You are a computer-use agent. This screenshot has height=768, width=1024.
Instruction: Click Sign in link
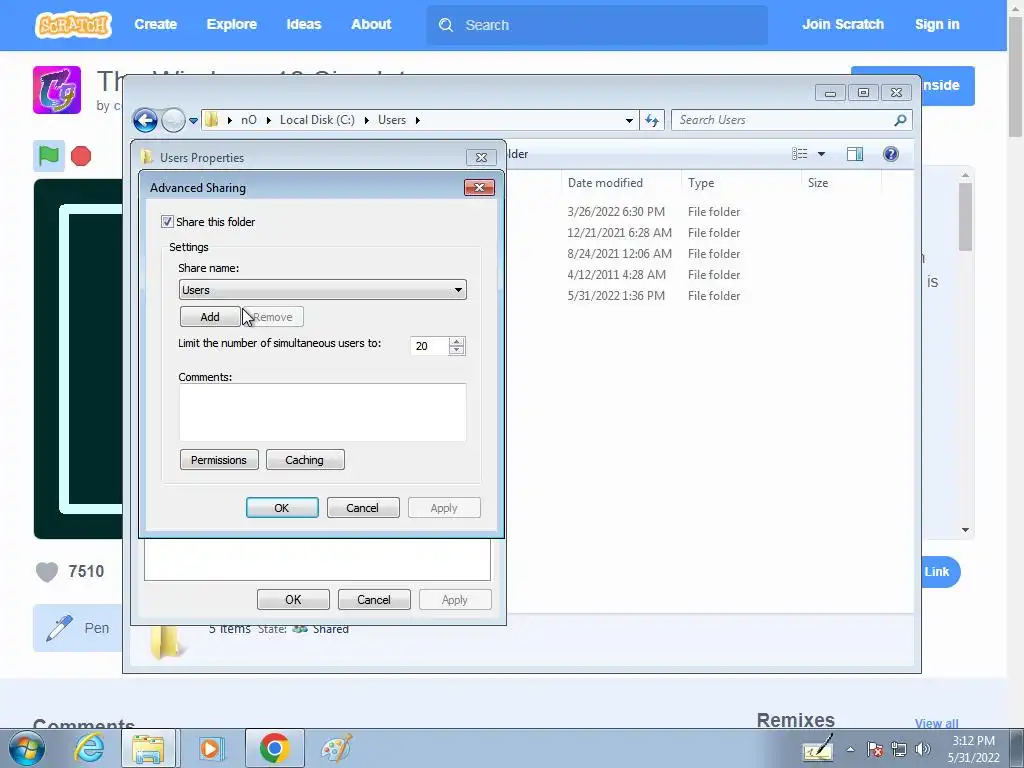coord(936,24)
